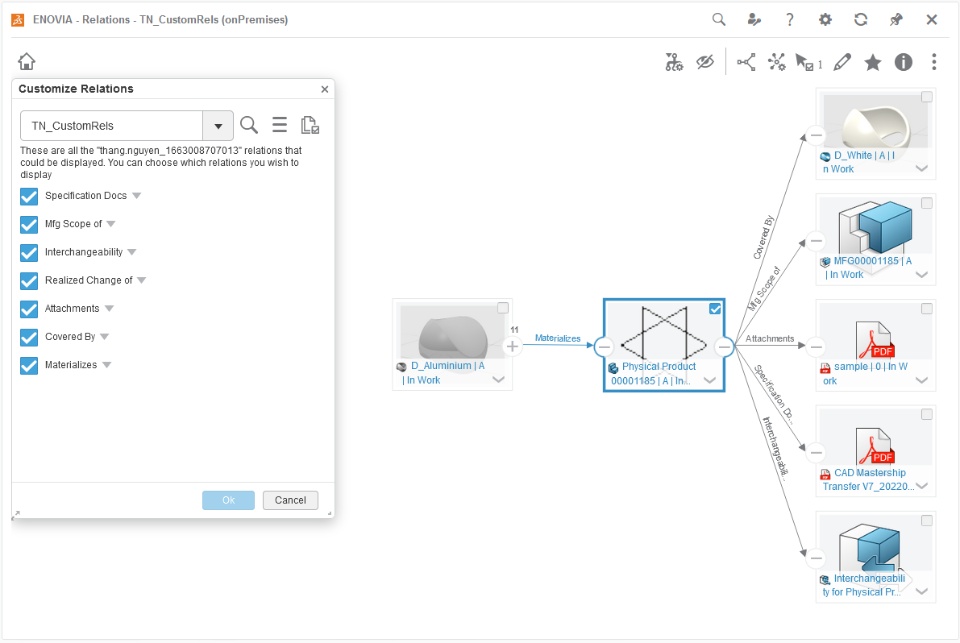Expand the Materializes triangle arrow
This screenshot has width=960, height=643.
coord(107,365)
